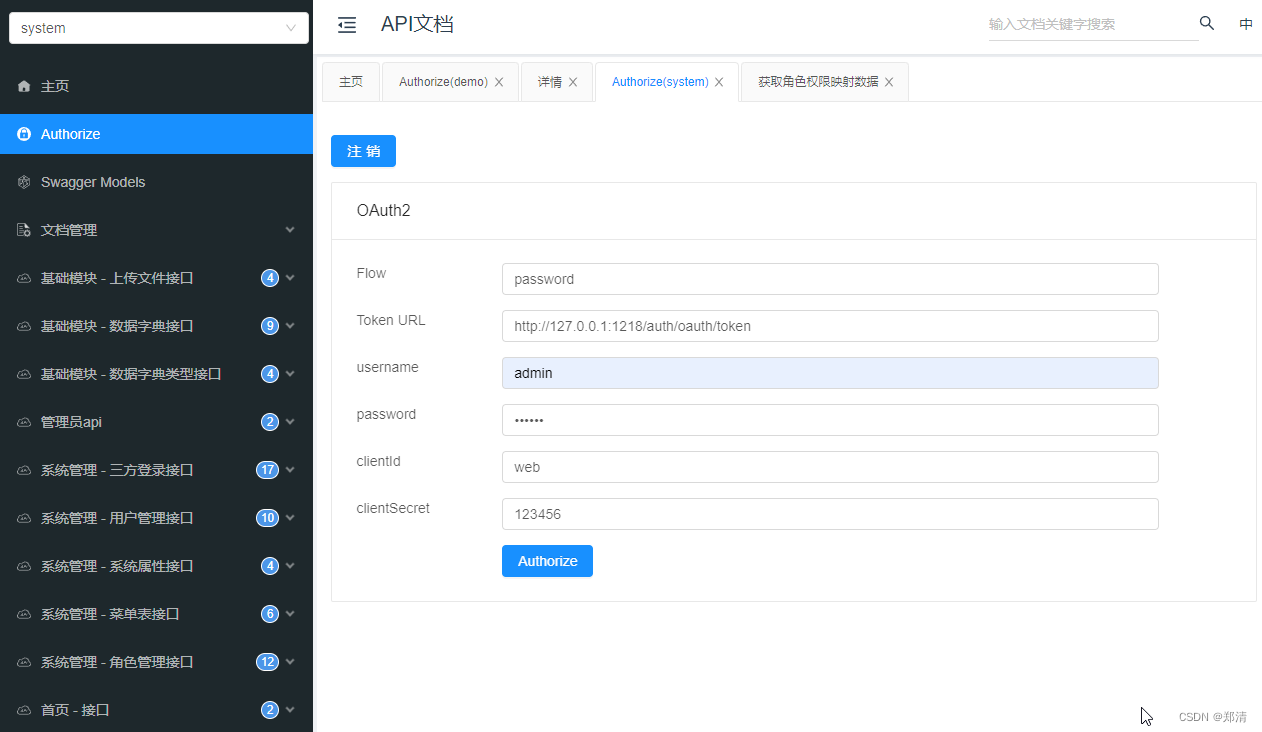Close the Authorize(system) tab
This screenshot has width=1262, height=732.
719,82
